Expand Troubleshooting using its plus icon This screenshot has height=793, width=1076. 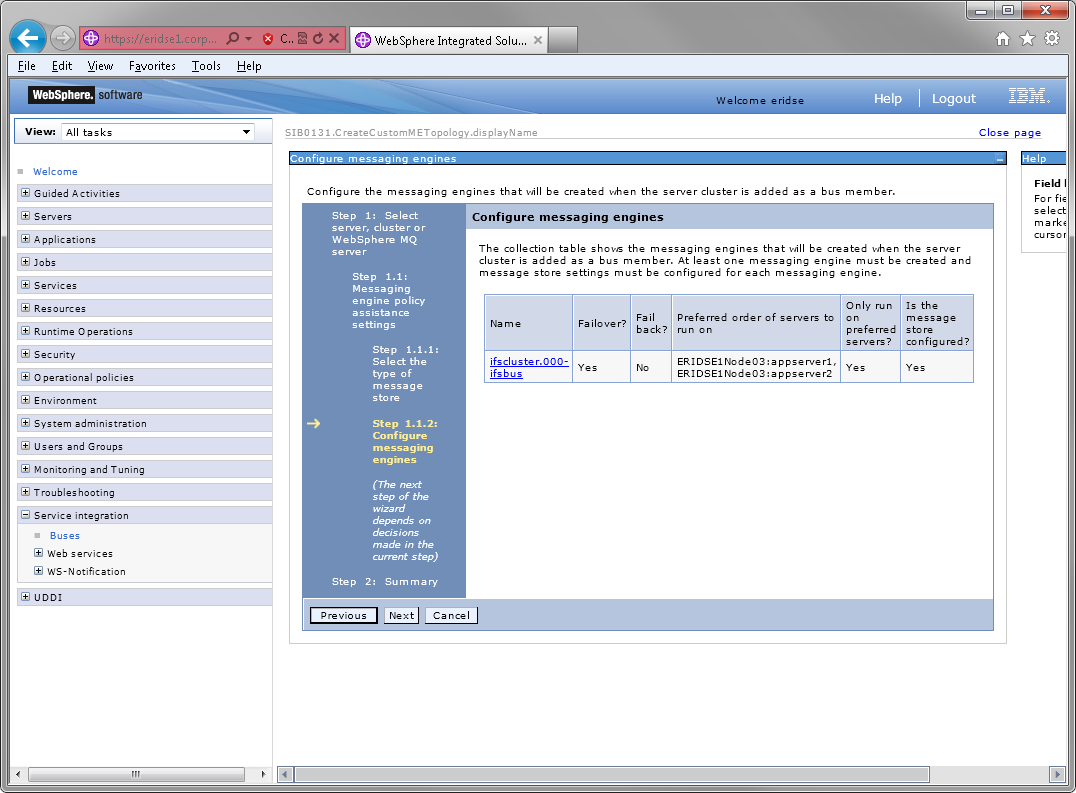click(x=25, y=492)
